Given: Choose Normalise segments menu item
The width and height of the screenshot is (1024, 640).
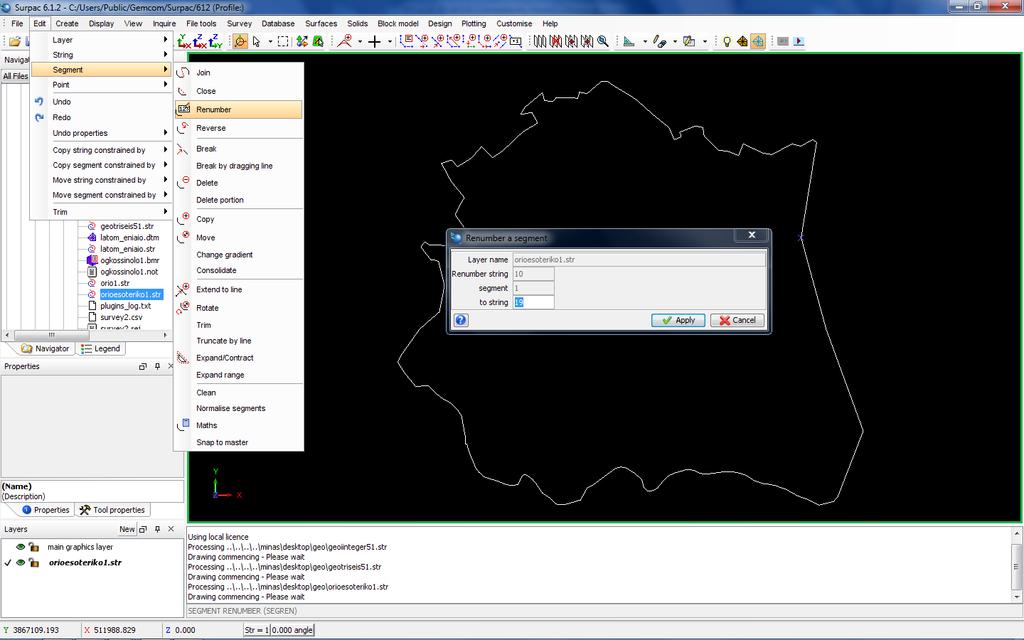Looking at the screenshot, I should [239, 408].
